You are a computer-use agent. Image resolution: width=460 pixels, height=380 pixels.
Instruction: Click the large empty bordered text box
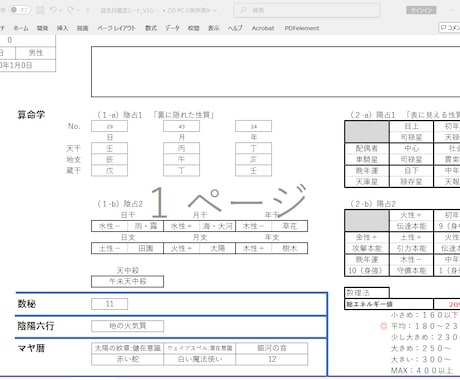coord(276,72)
